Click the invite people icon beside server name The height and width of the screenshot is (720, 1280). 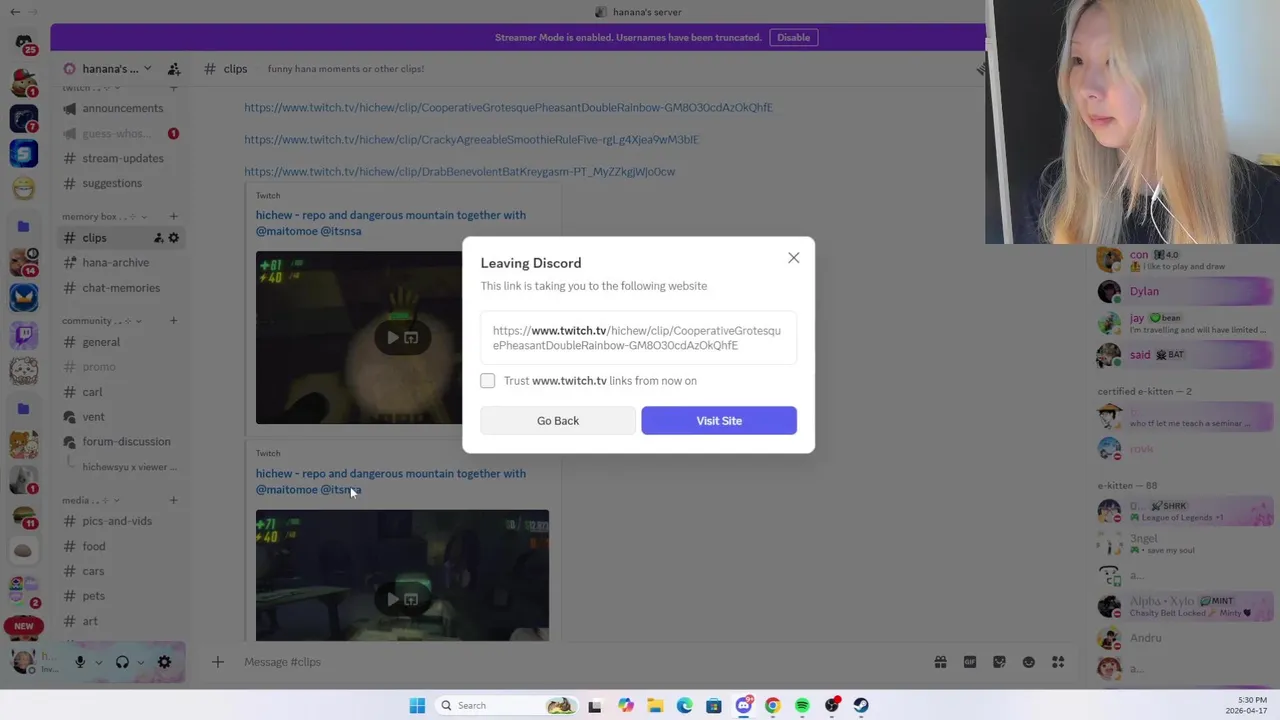pyautogui.click(x=174, y=69)
